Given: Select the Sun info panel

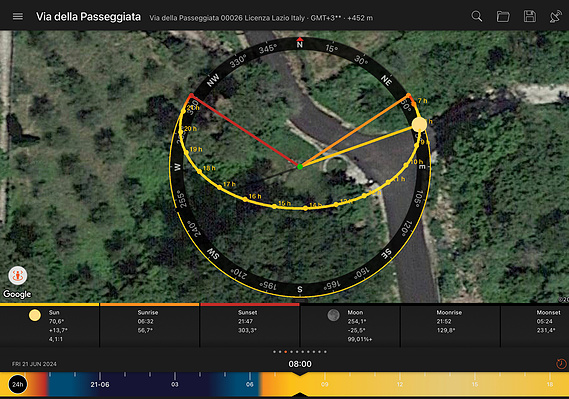Looking at the screenshot, I should [x=49, y=326].
